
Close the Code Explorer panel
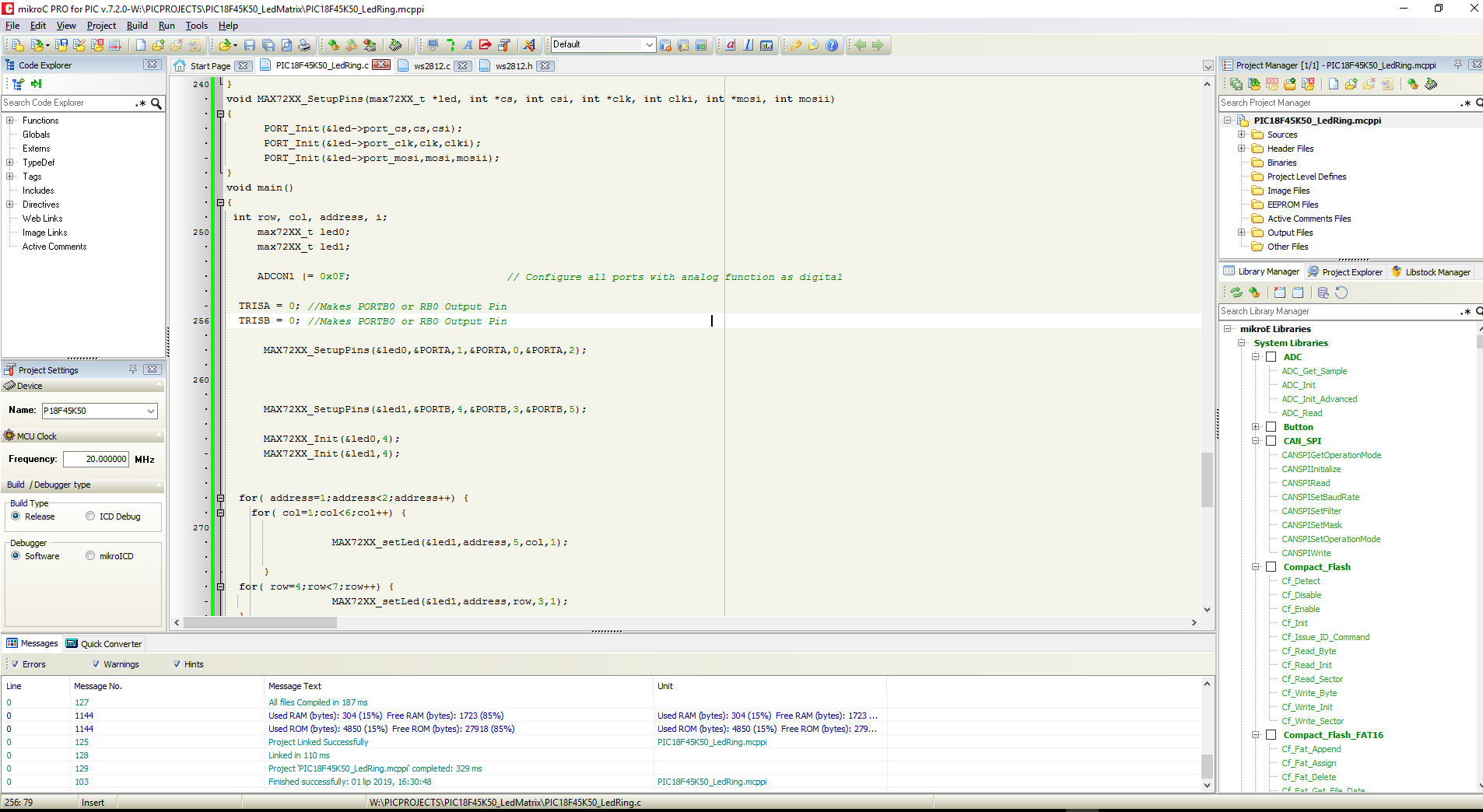tap(152, 65)
